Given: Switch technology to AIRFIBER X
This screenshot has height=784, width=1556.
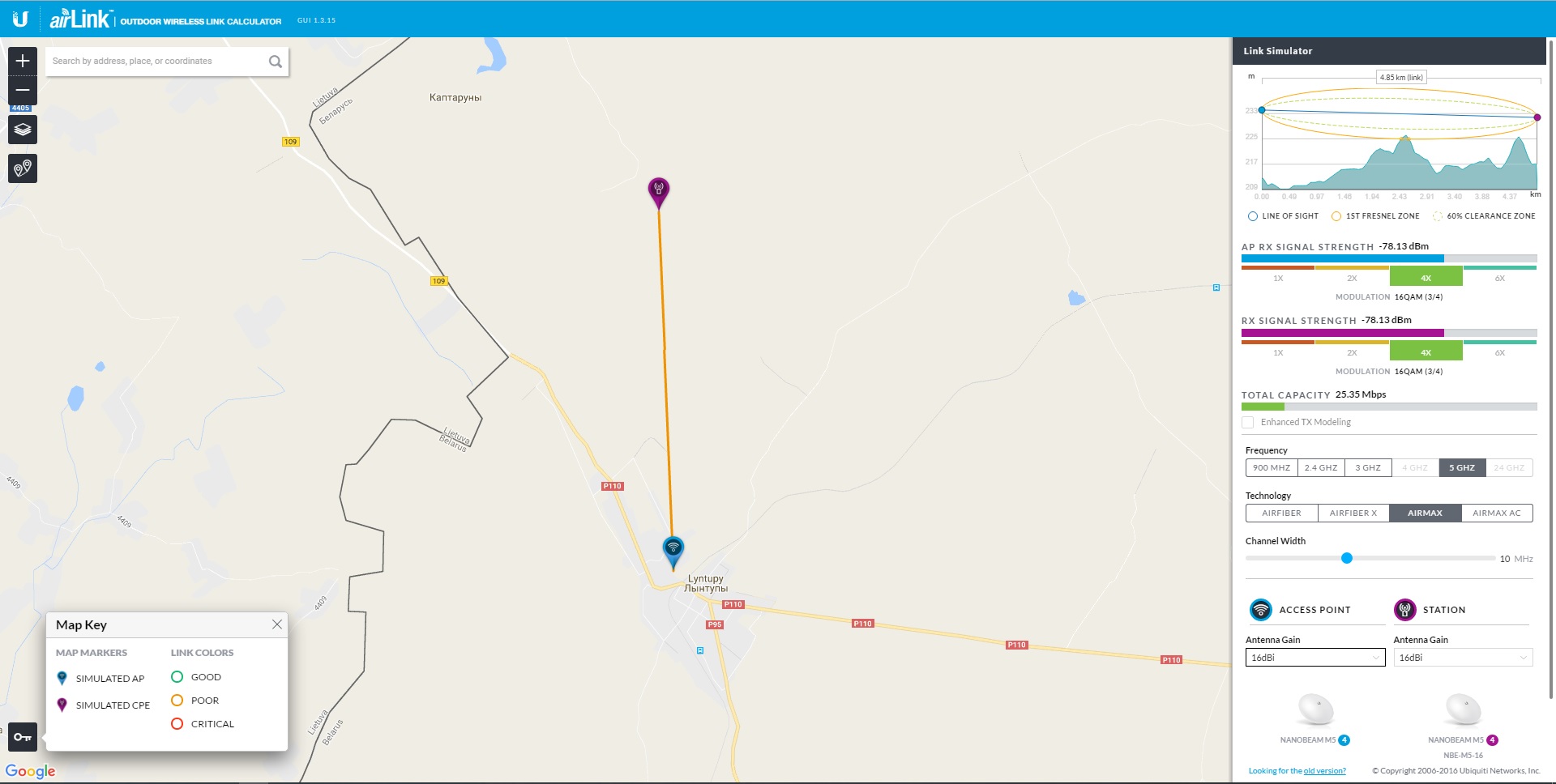Looking at the screenshot, I should tap(1353, 513).
